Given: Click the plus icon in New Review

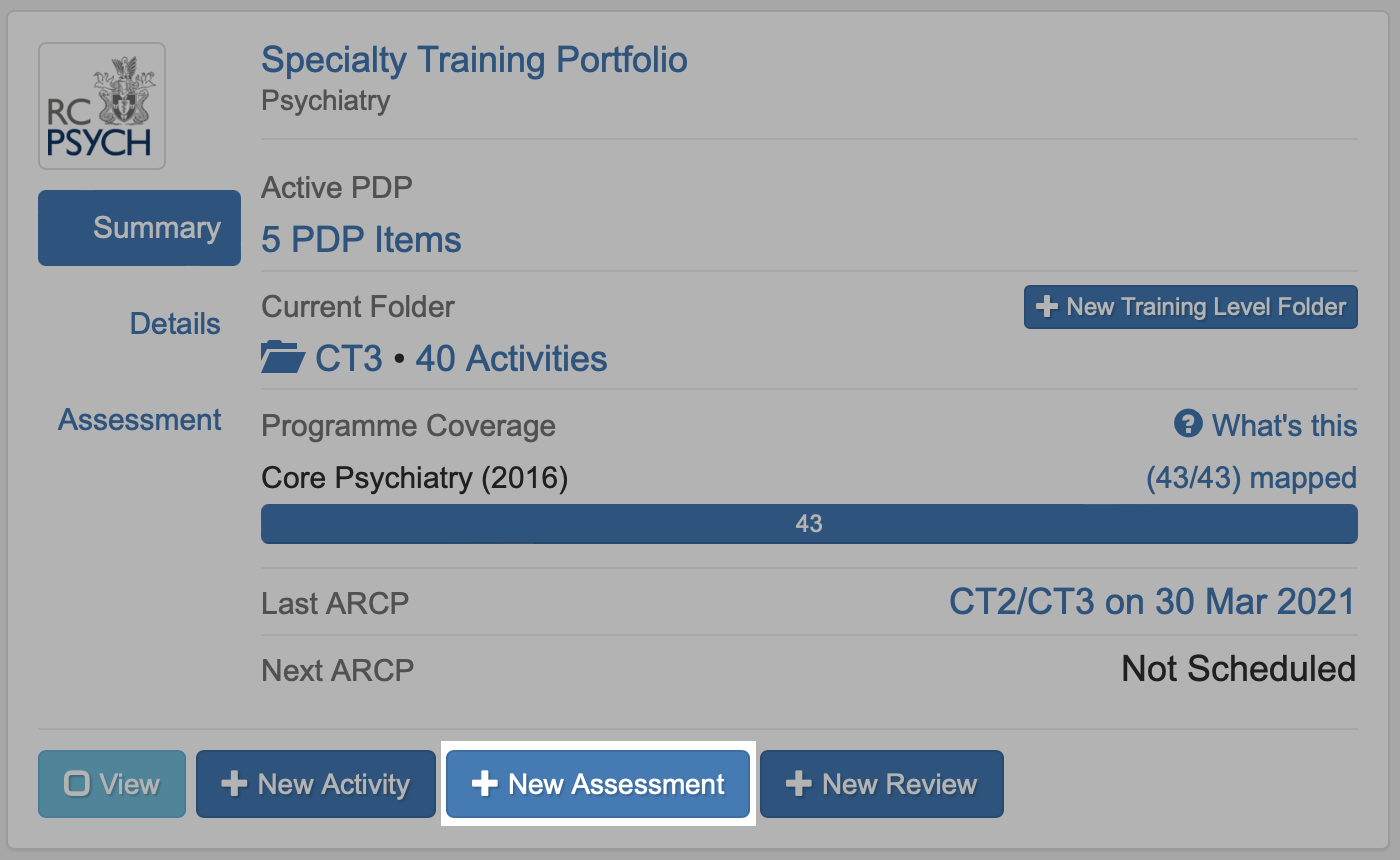Looking at the screenshot, I should click(x=798, y=784).
